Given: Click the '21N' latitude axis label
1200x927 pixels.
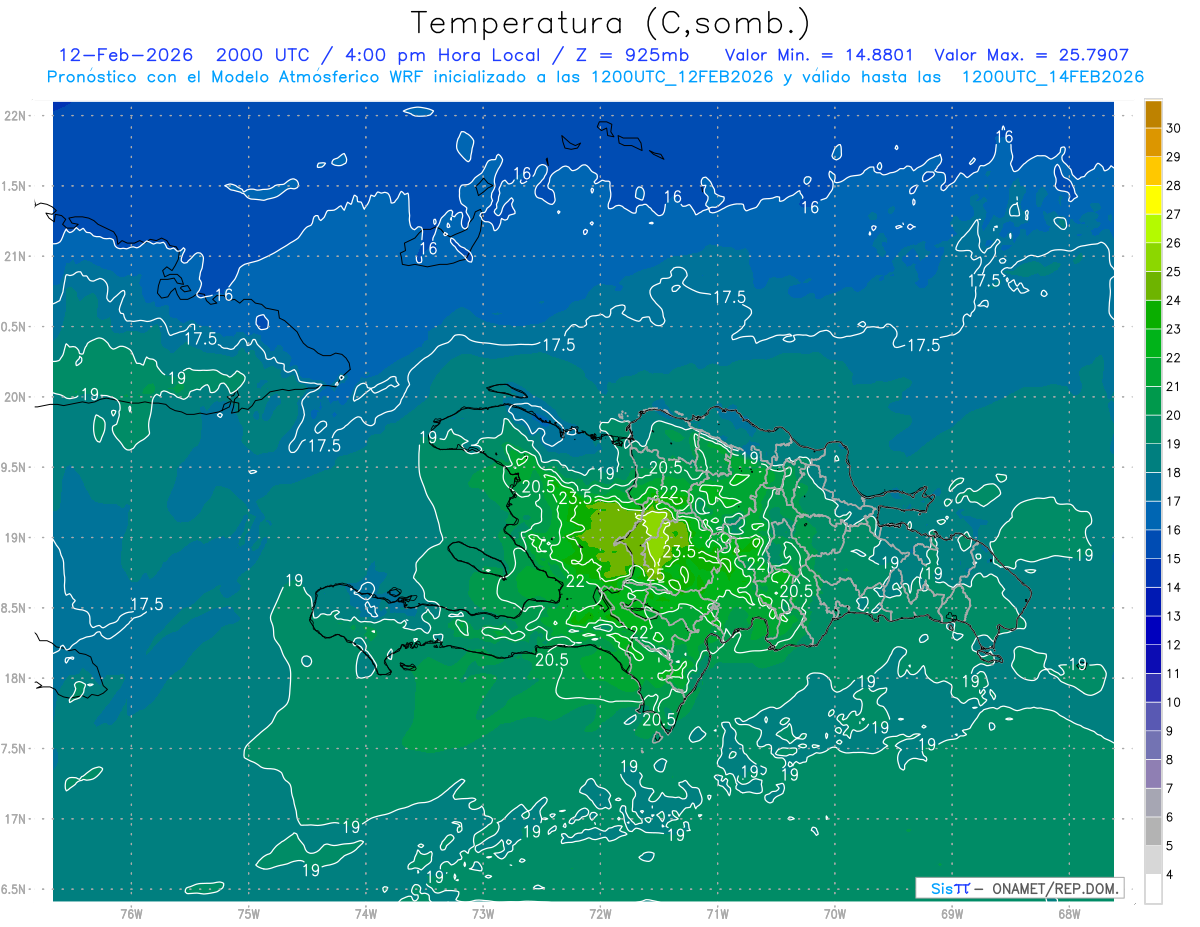Looking at the screenshot, I should pyautogui.click(x=16, y=257).
